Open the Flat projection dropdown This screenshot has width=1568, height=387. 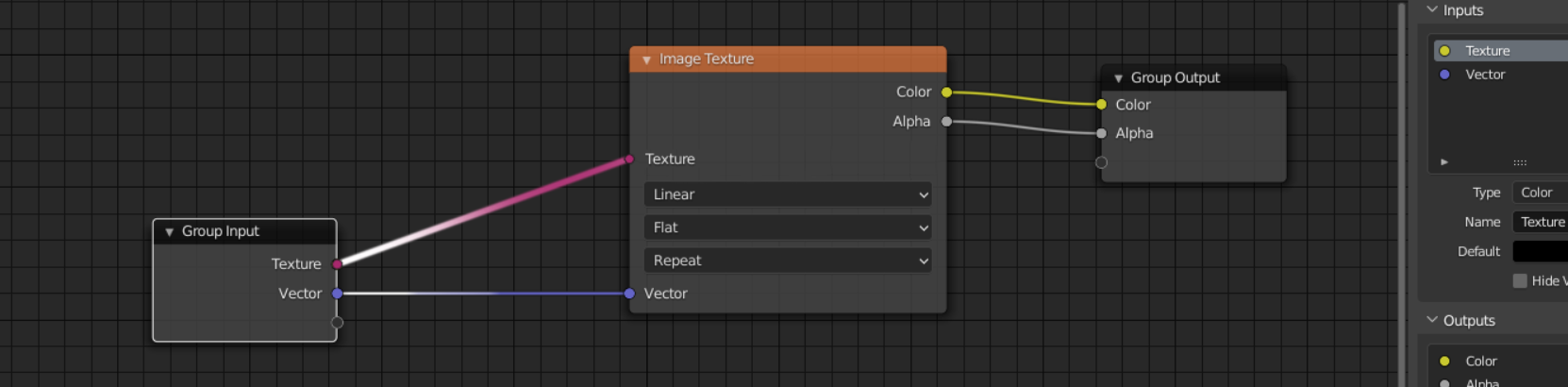[787, 227]
